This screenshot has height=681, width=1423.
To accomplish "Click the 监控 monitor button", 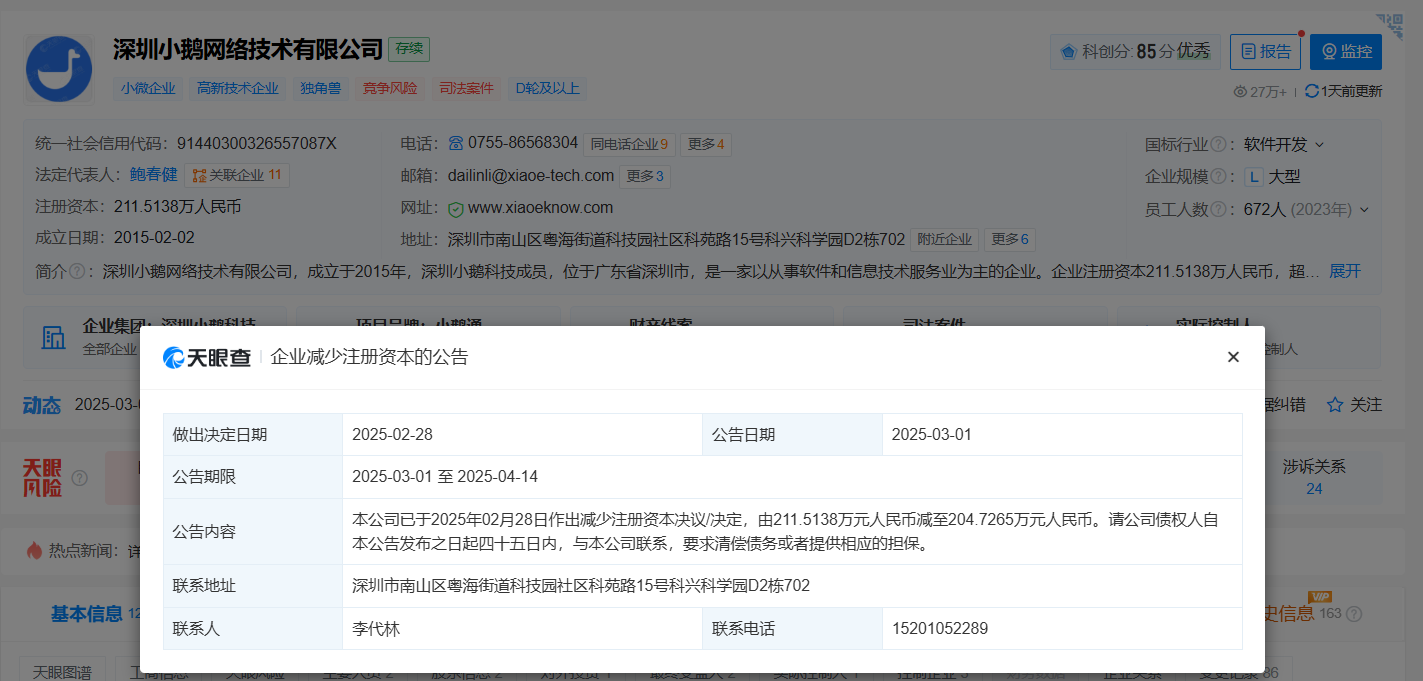I will (x=1345, y=52).
